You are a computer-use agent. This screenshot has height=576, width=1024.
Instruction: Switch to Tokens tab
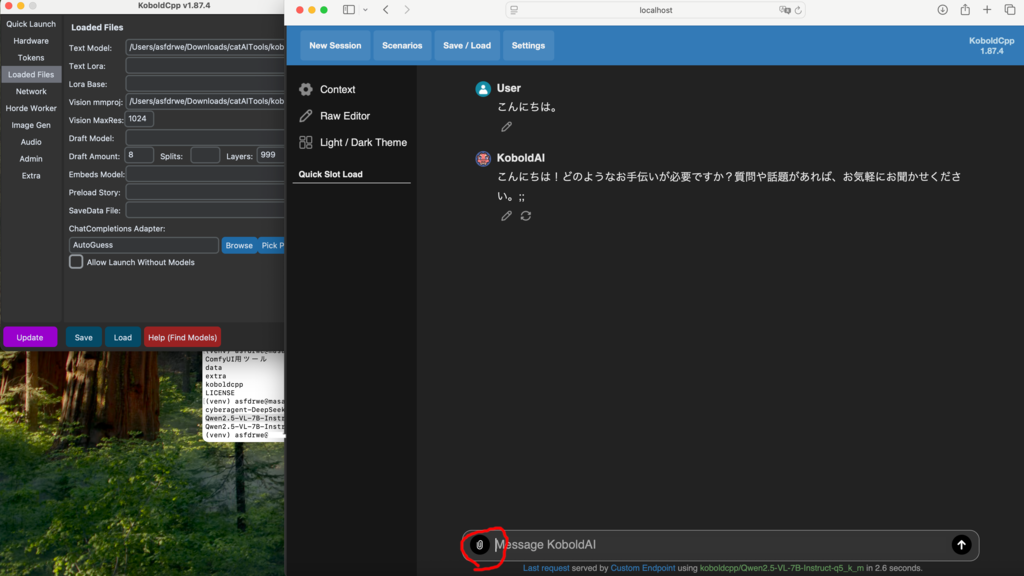(x=31, y=57)
